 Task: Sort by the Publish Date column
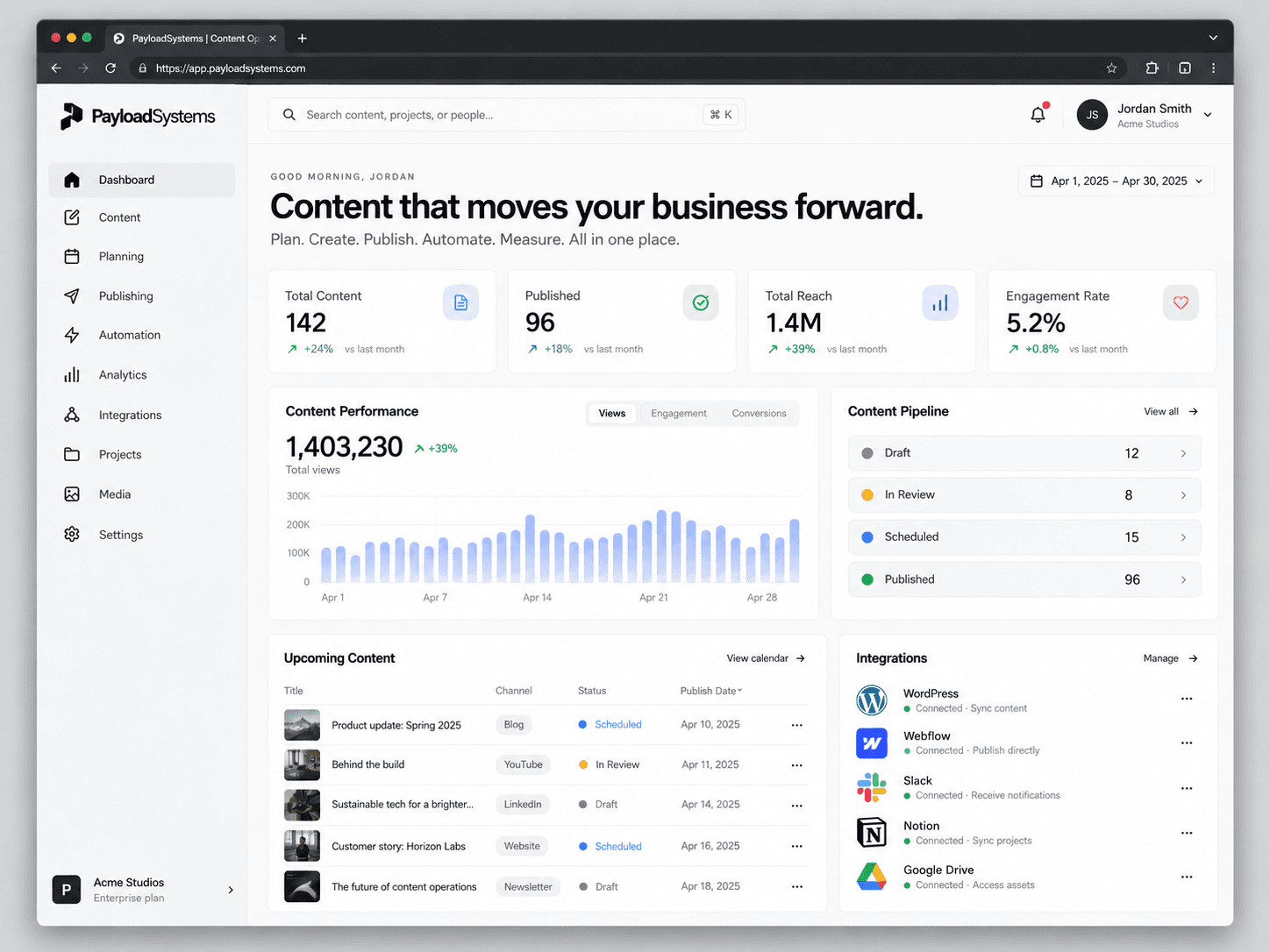coord(711,691)
